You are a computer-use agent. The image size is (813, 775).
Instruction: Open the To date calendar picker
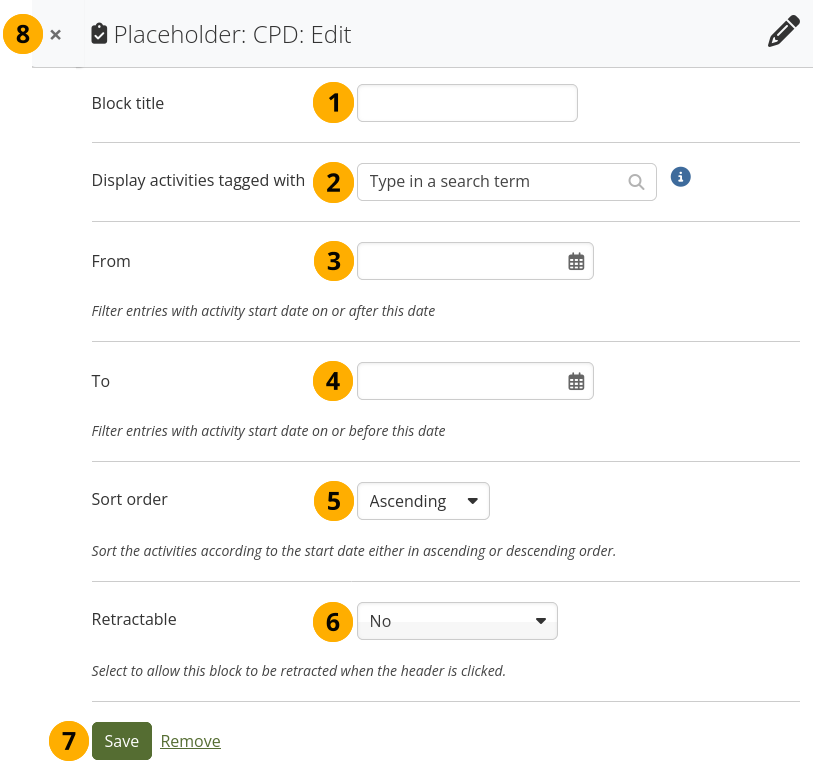[576, 382]
